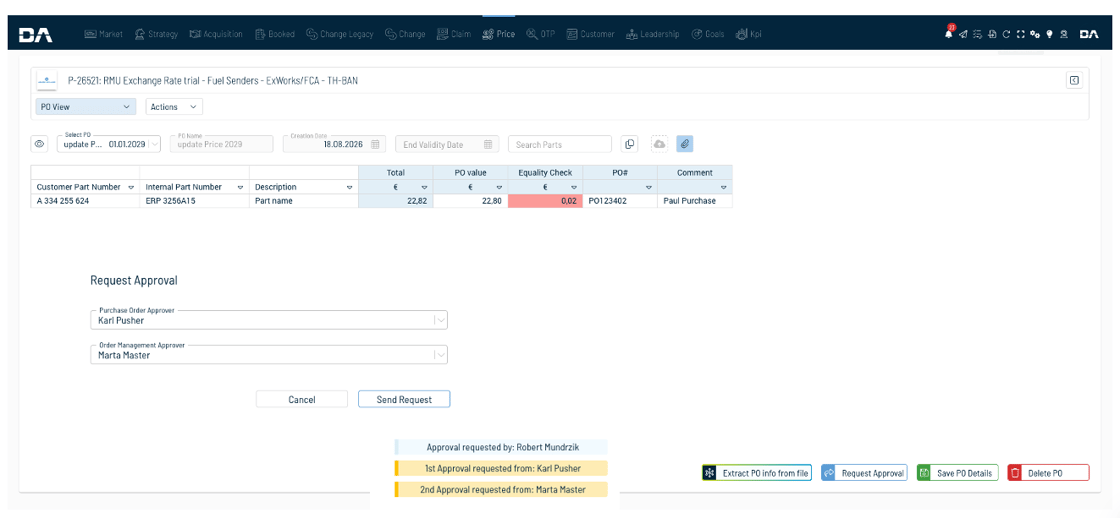Image resolution: width=1120 pixels, height=518 pixels.
Task: Click the PO Name field
Action: pyautogui.click(x=221, y=144)
